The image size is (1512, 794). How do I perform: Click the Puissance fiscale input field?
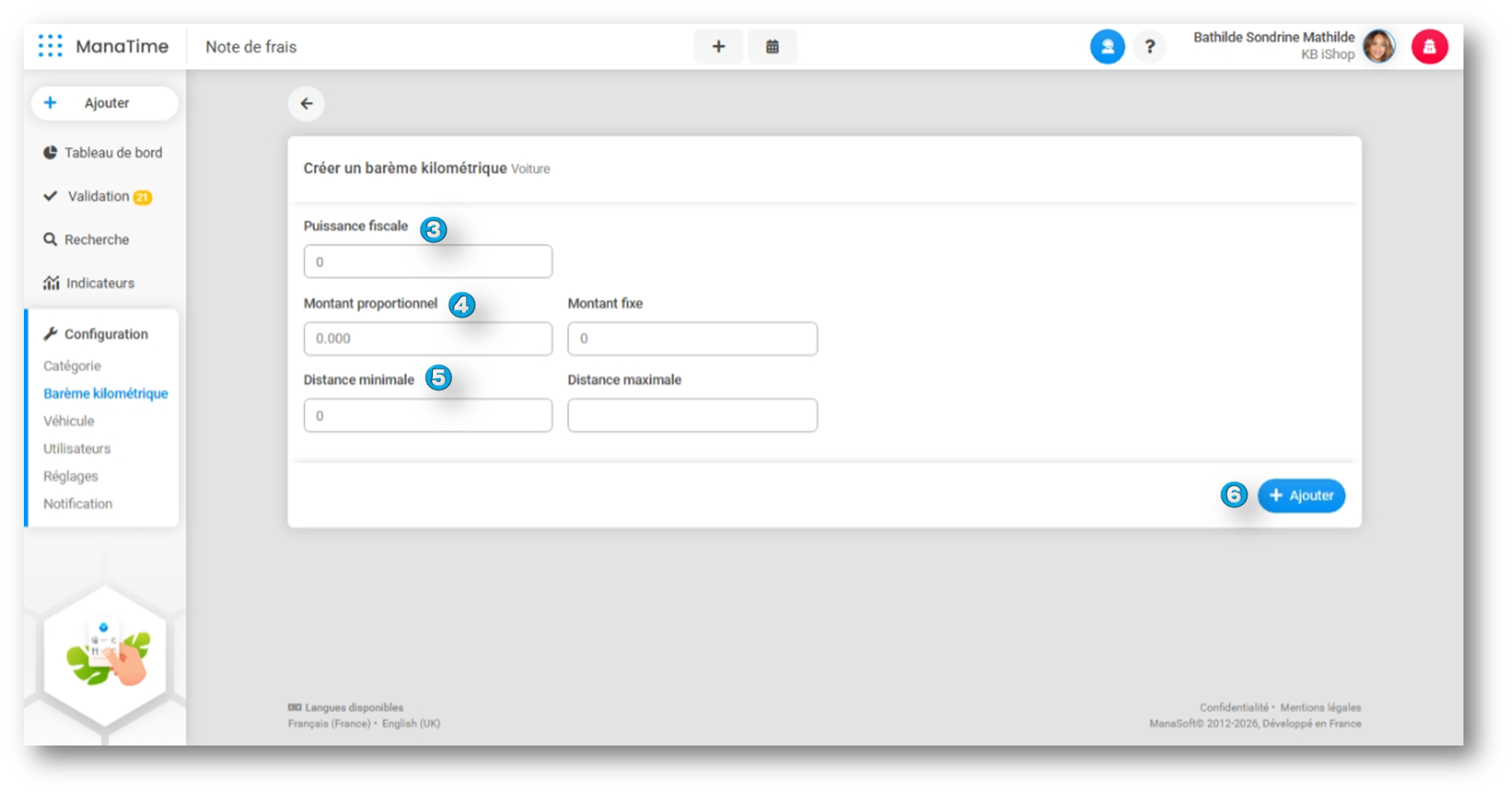tap(428, 262)
